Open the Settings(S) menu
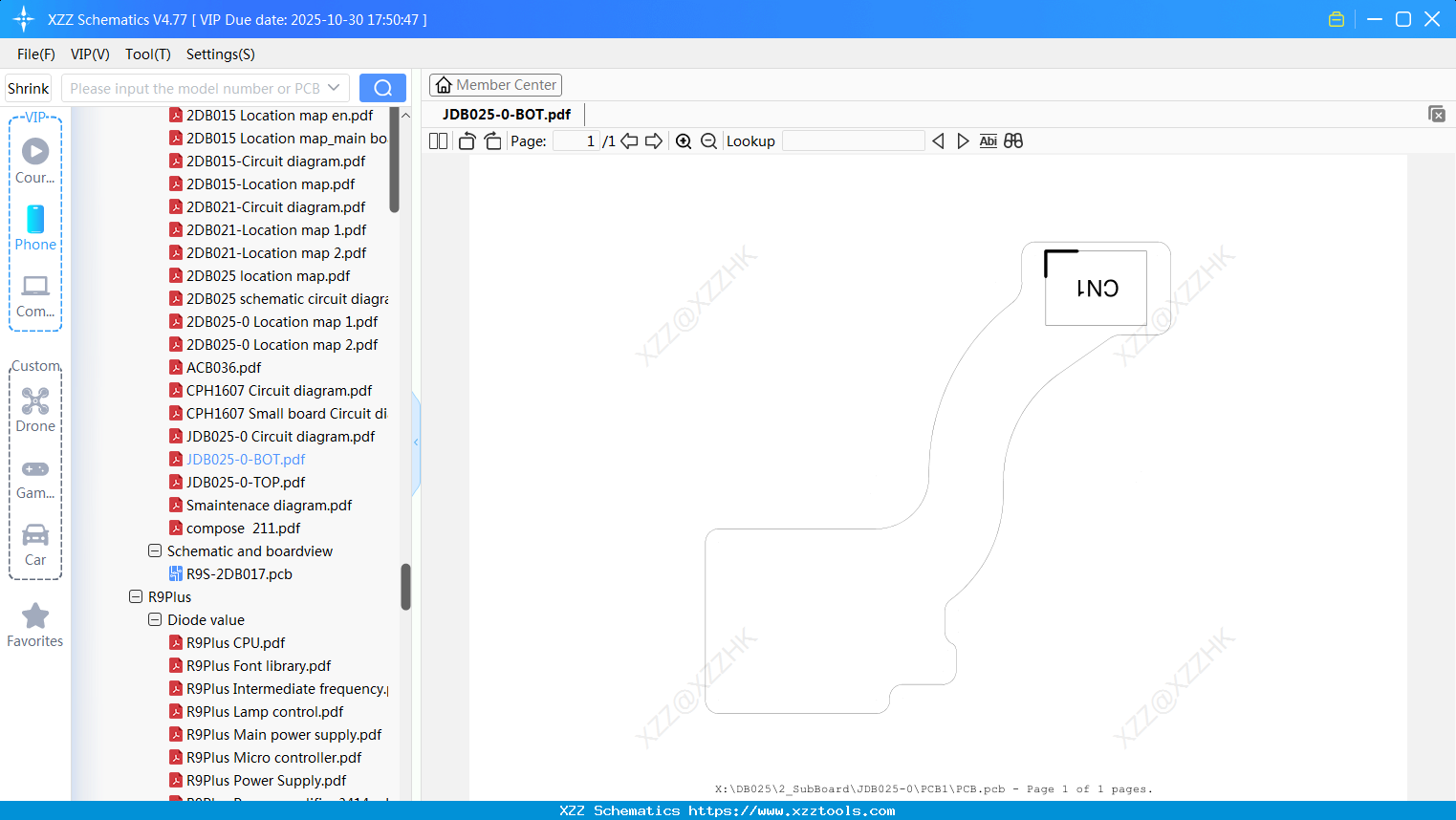The width and height of the screenshot is (1456, 820). click(221, 54)
